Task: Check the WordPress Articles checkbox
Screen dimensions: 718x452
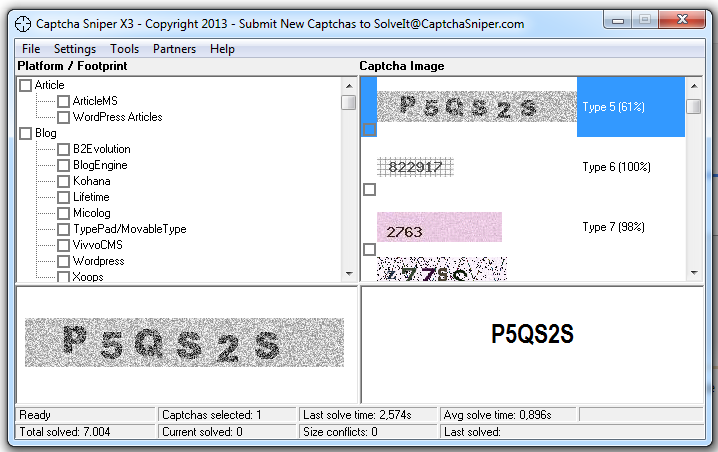Action: click(x=64, y=117)
